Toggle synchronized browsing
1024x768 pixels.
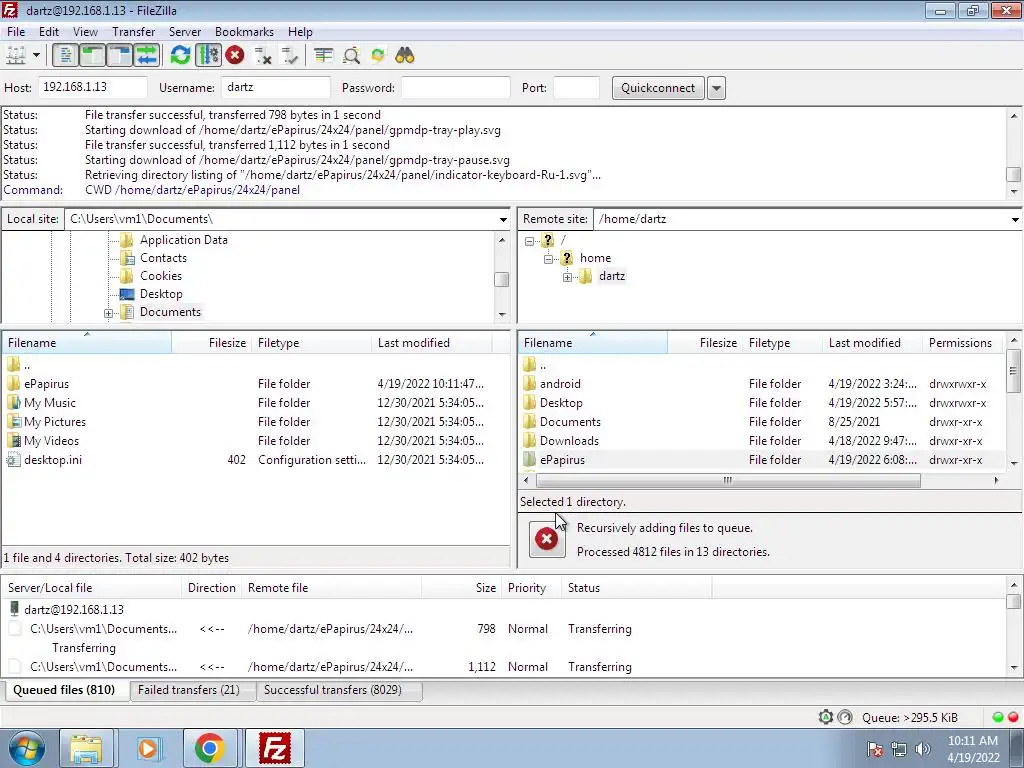point(378,56)
